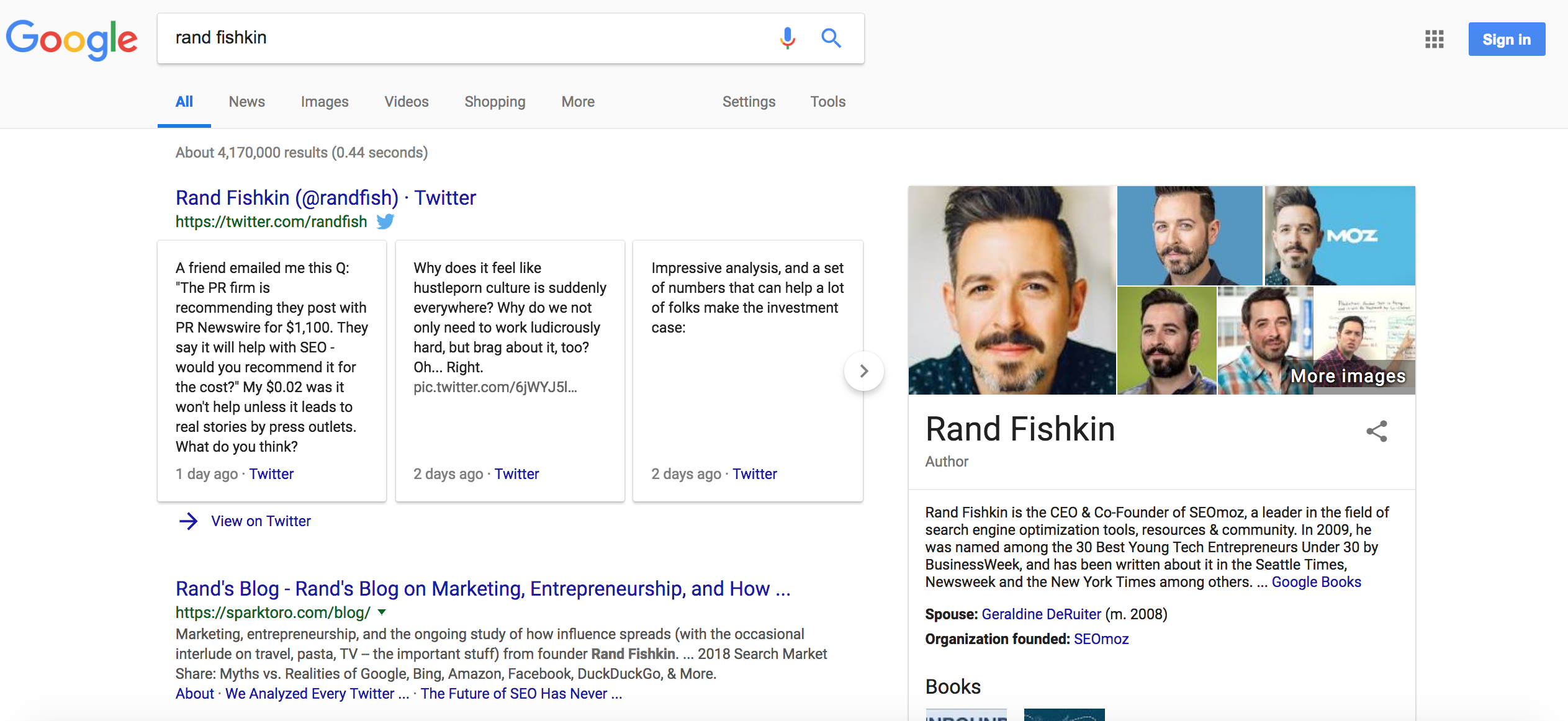The width and height of the screenshot is (1568, 721).
Task: Share the Rand Fishkin knowledge panel
Action: (x=1376, y=431)
